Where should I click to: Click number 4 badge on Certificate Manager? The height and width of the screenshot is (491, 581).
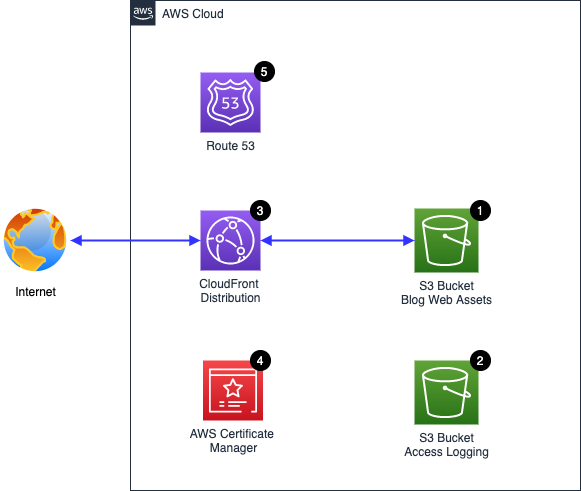(260, 361)
